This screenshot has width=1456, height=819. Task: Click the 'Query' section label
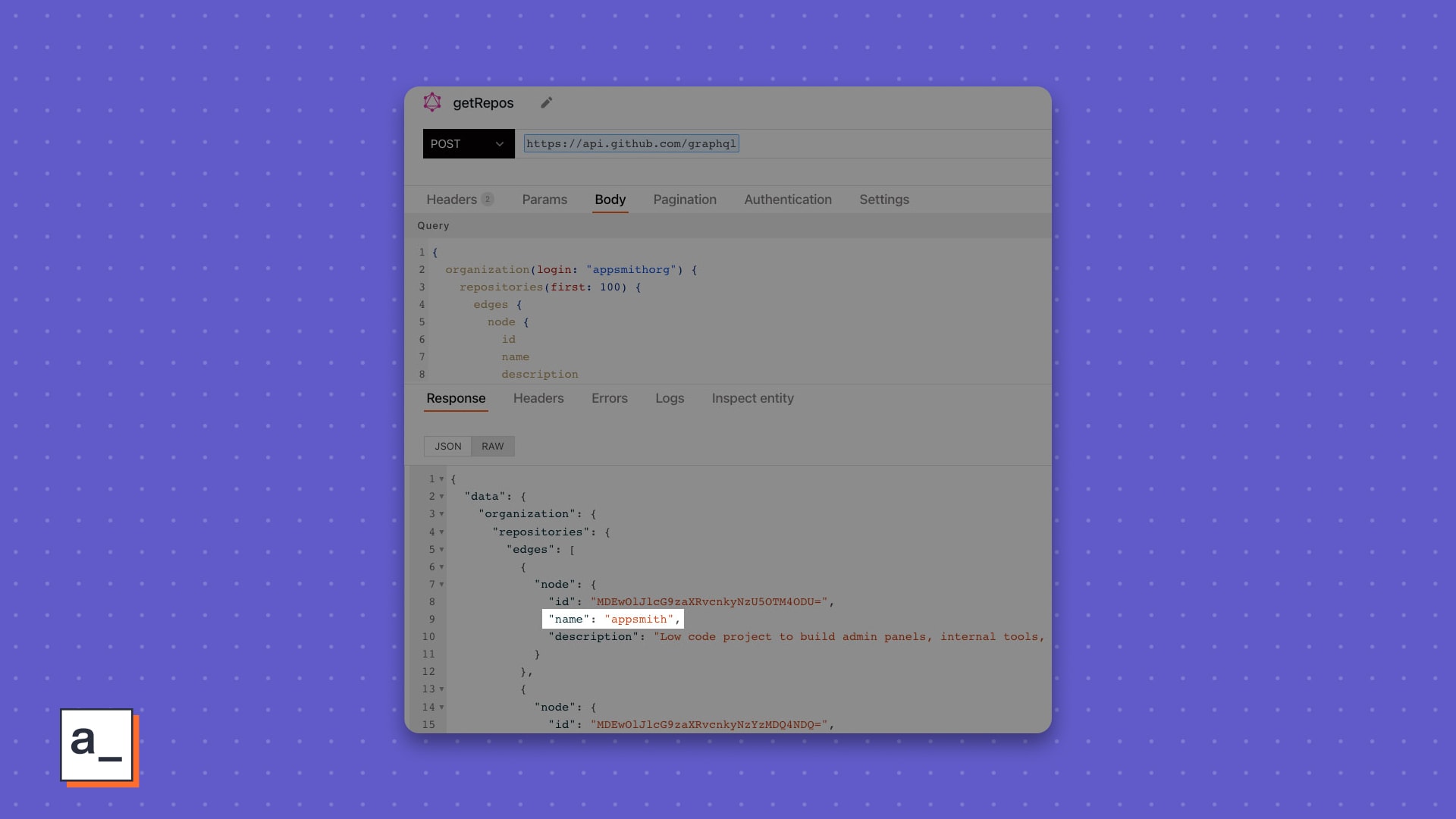coord(433,226)
